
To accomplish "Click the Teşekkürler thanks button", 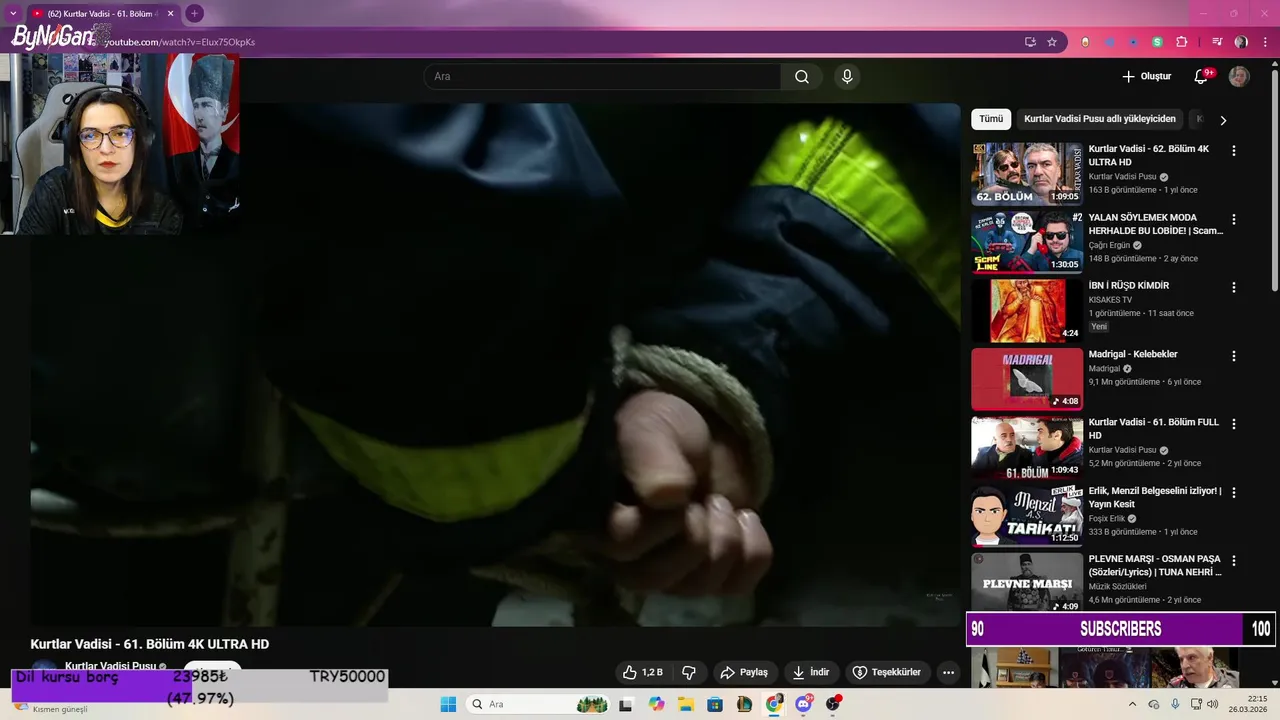I will (887, 673).
